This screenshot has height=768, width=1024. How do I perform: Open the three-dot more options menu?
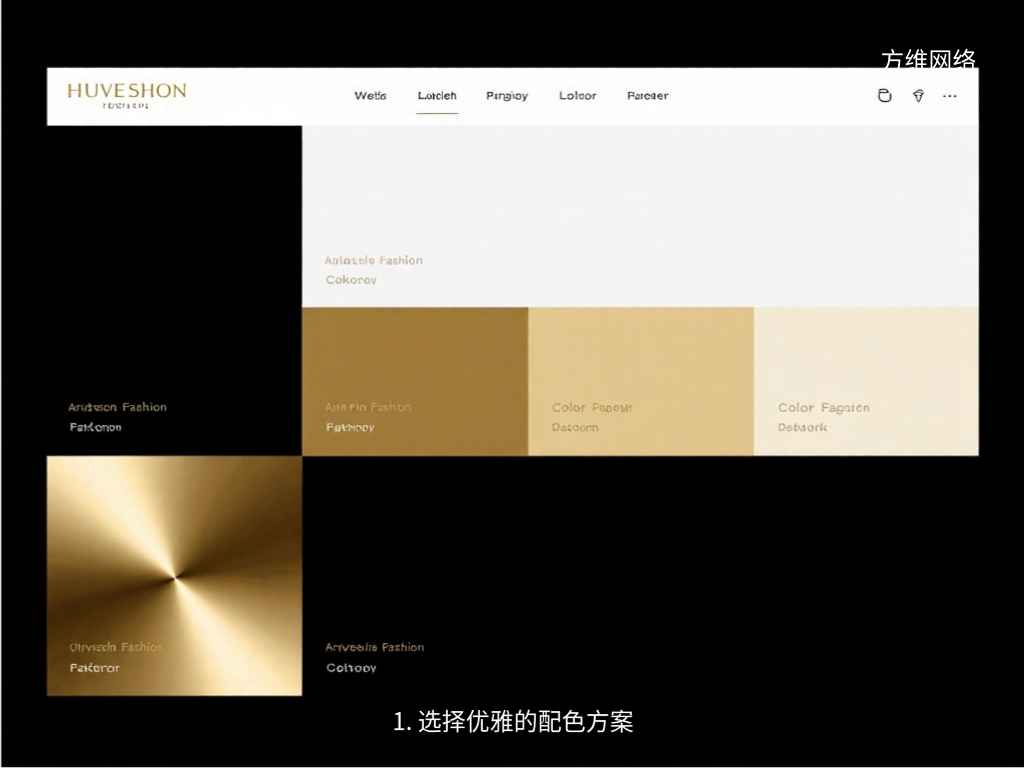(x=950, y=96)
